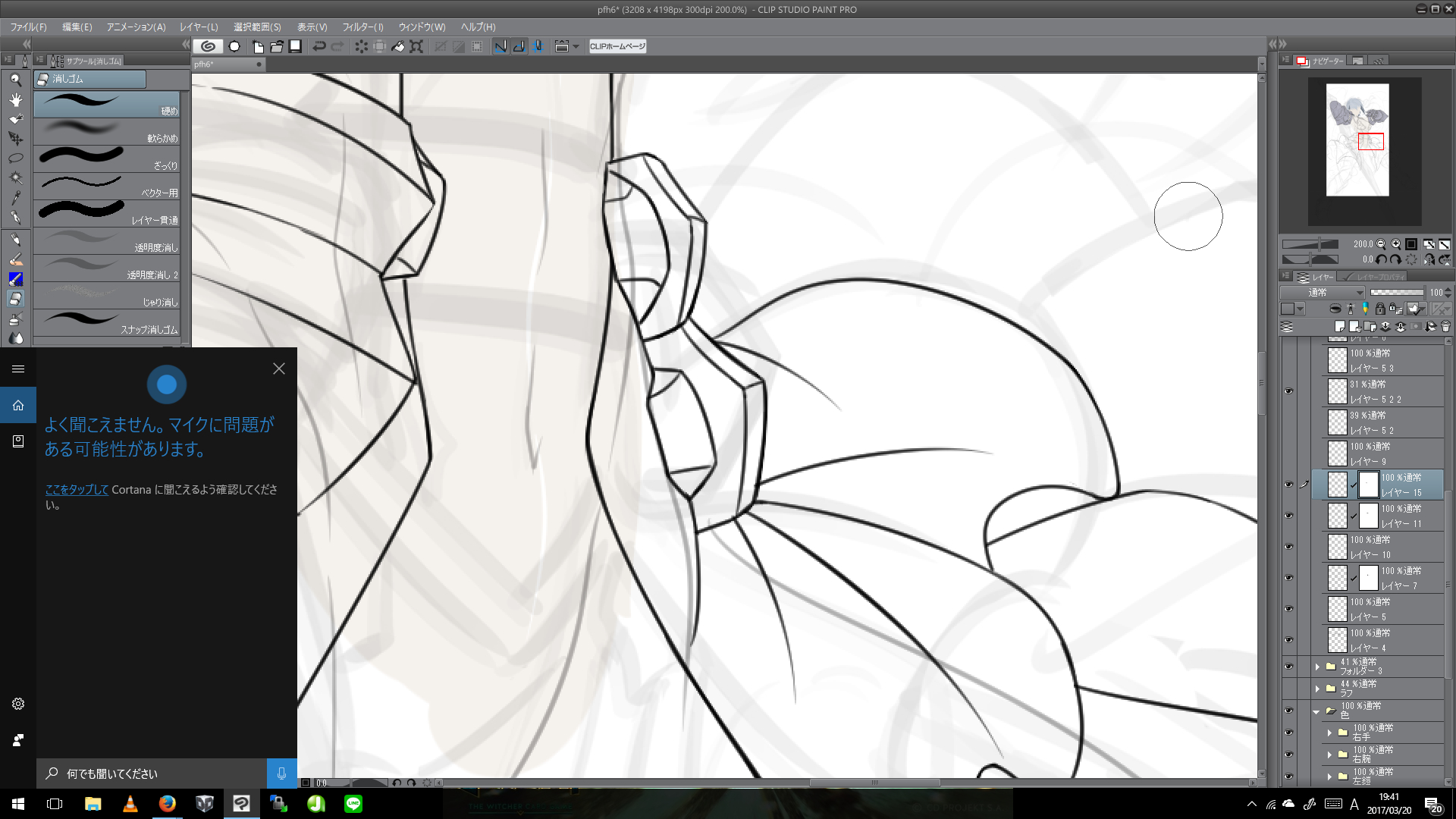Click the Undo arrow in command bar
Screen dimensions: 1456x819
pyautogui.click(x=319, y=46)
